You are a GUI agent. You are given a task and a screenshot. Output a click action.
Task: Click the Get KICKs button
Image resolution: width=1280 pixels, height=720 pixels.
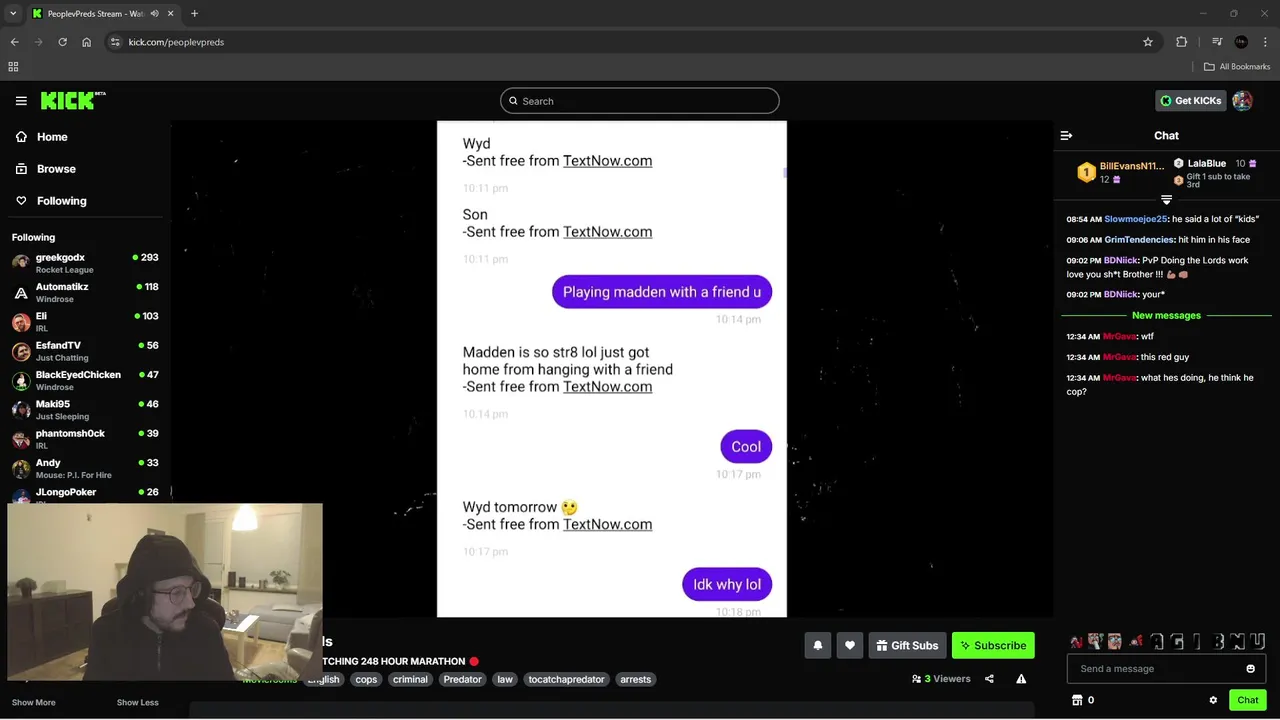point(1191,101)
